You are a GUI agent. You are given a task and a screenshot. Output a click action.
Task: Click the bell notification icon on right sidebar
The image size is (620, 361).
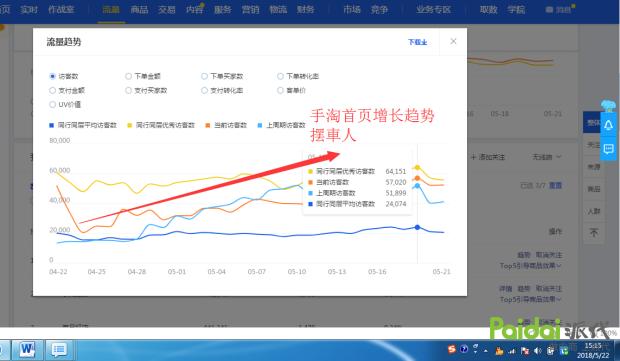point(609,125)
